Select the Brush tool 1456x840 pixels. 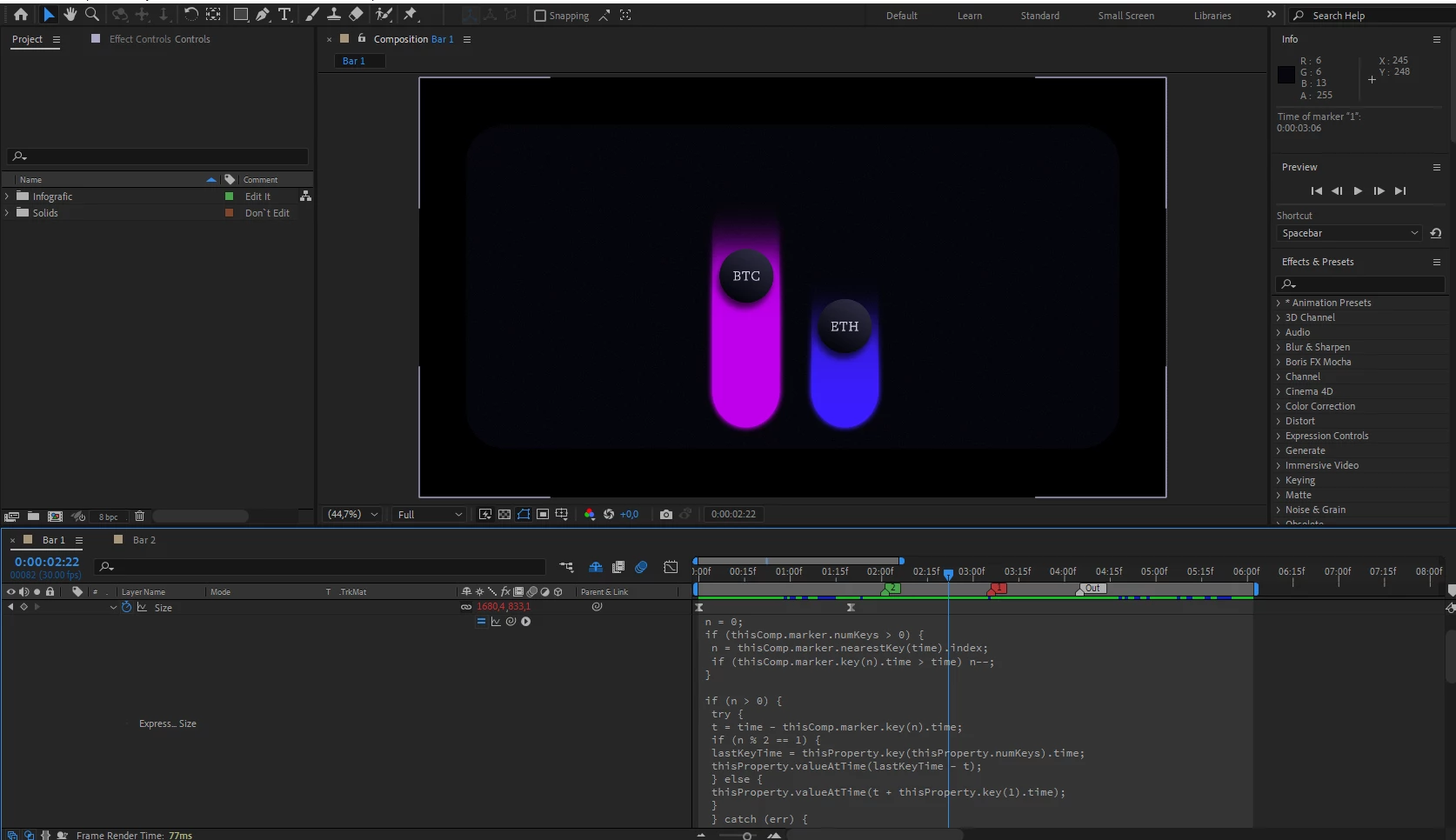312,15
